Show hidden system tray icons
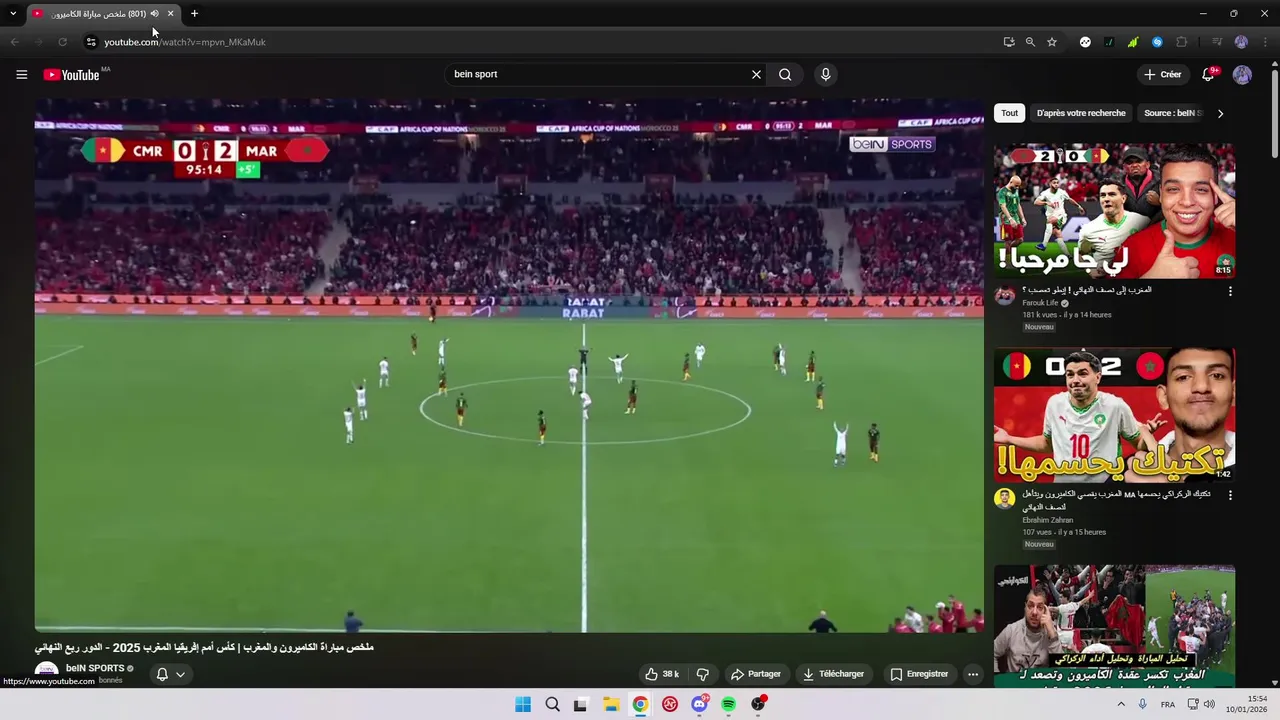Viewport: 1280px width, 720px height. point(1120,704)
